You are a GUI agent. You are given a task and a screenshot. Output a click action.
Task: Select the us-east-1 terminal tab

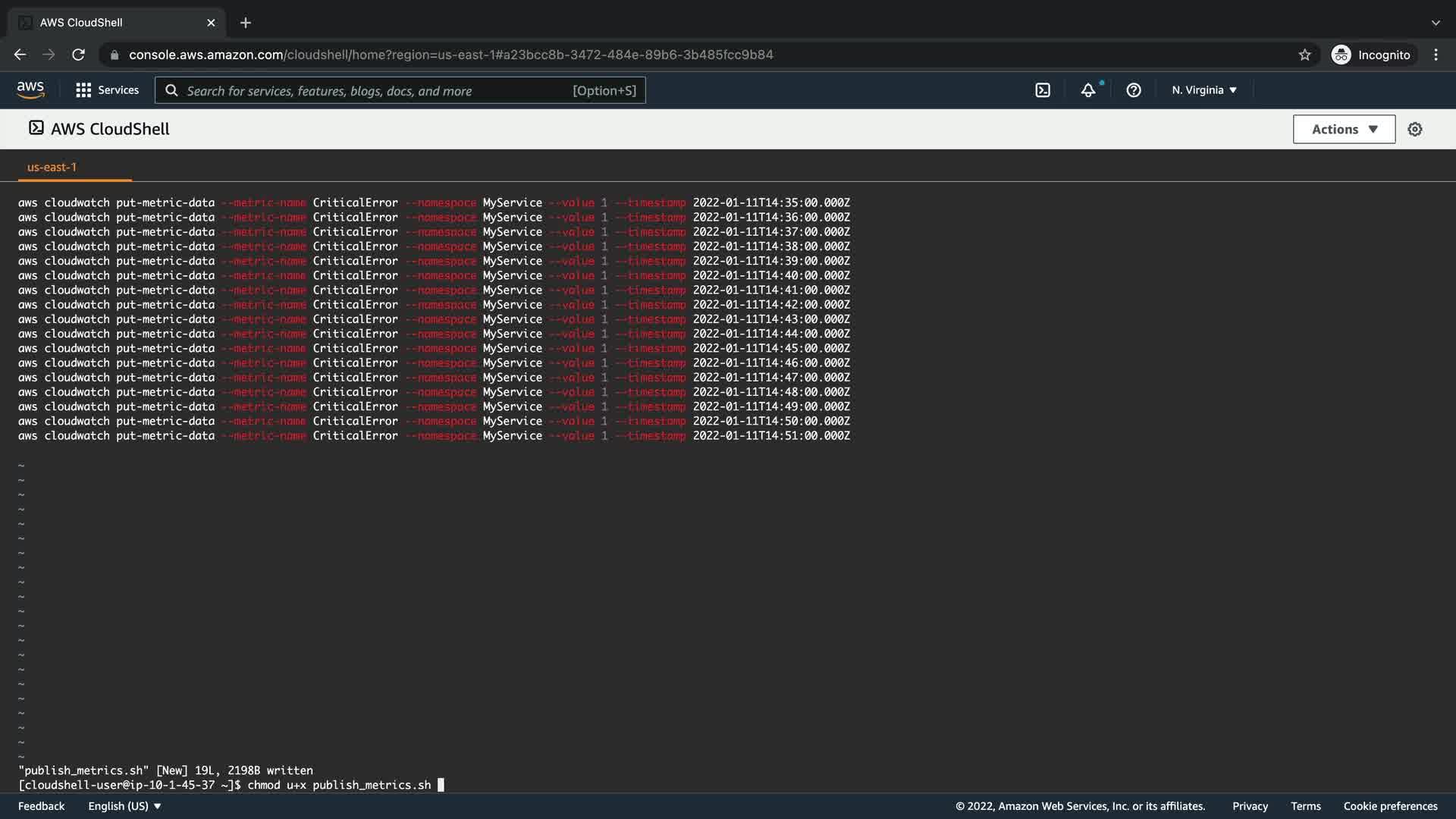52,167
